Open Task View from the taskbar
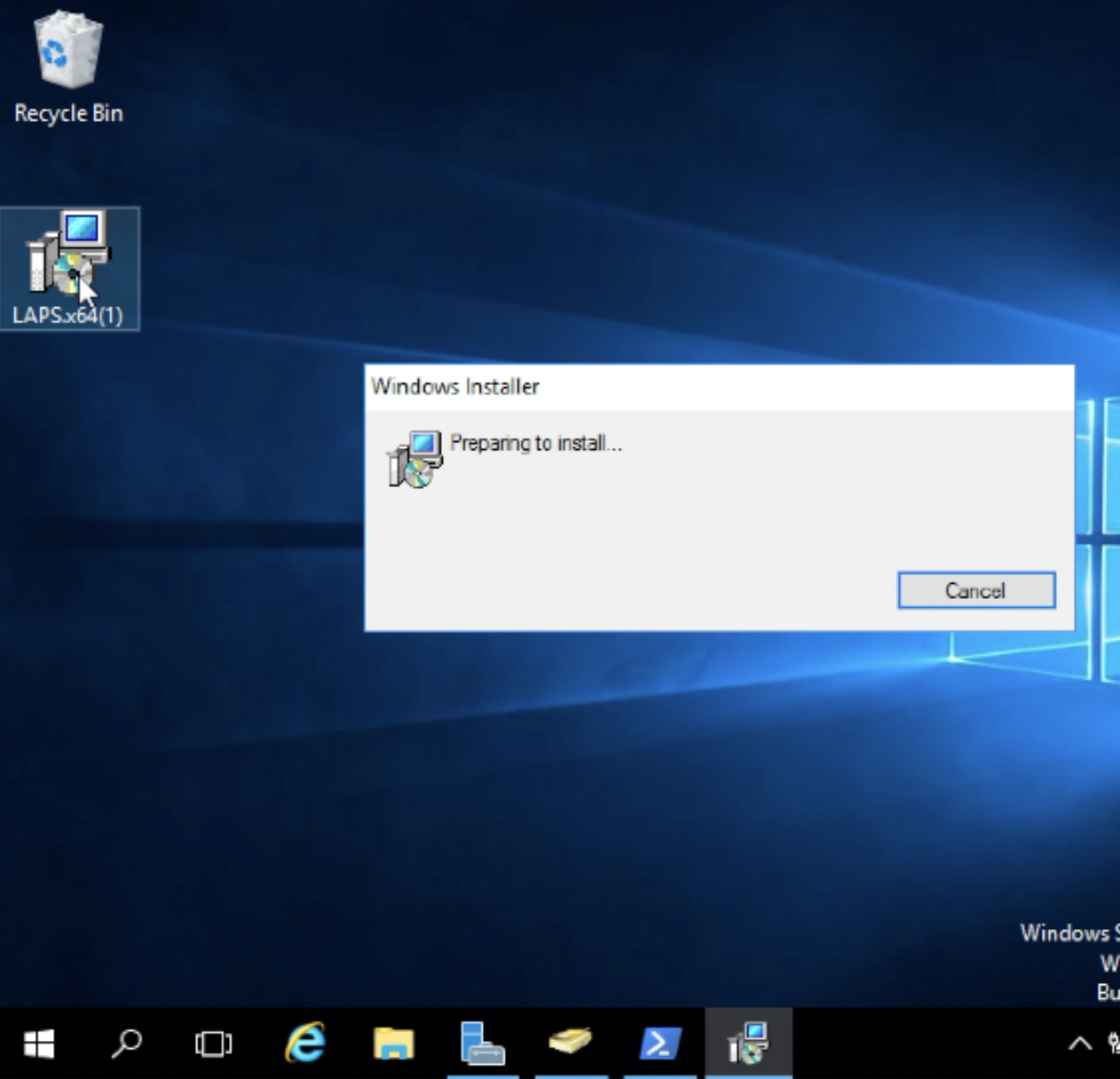Screen dimensions: 1120x1079 coord(213,1044)
